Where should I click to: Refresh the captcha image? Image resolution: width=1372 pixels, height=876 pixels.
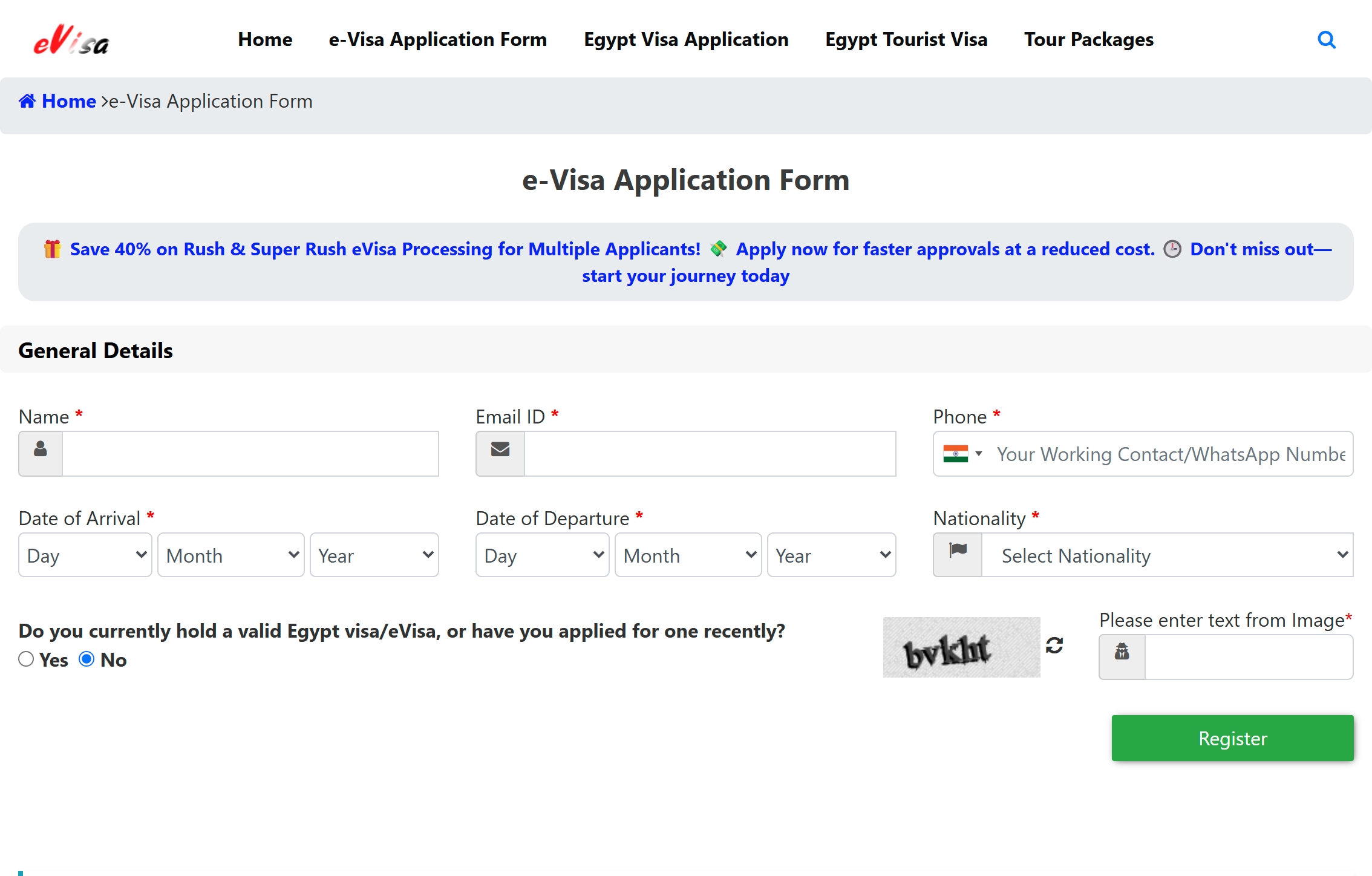tap(1054, 646)
